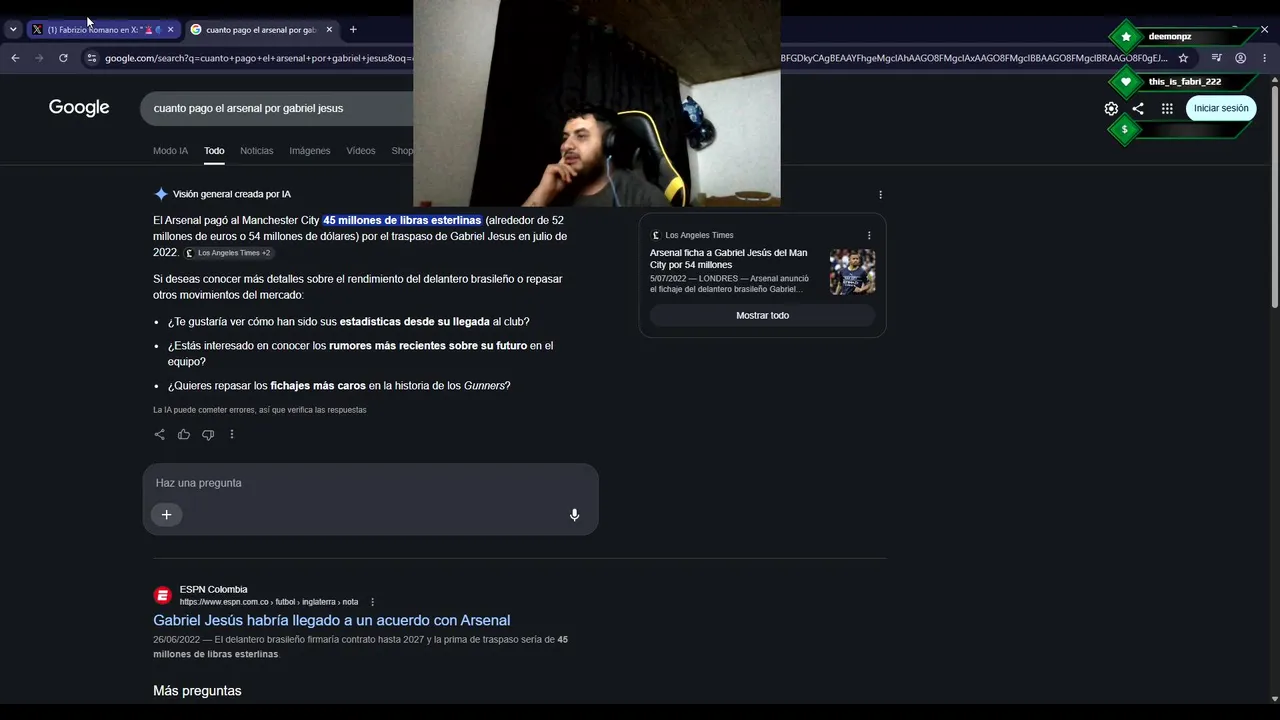Share the search results via share icon
Screen dimensions: 1280x720
(1138, 108)
